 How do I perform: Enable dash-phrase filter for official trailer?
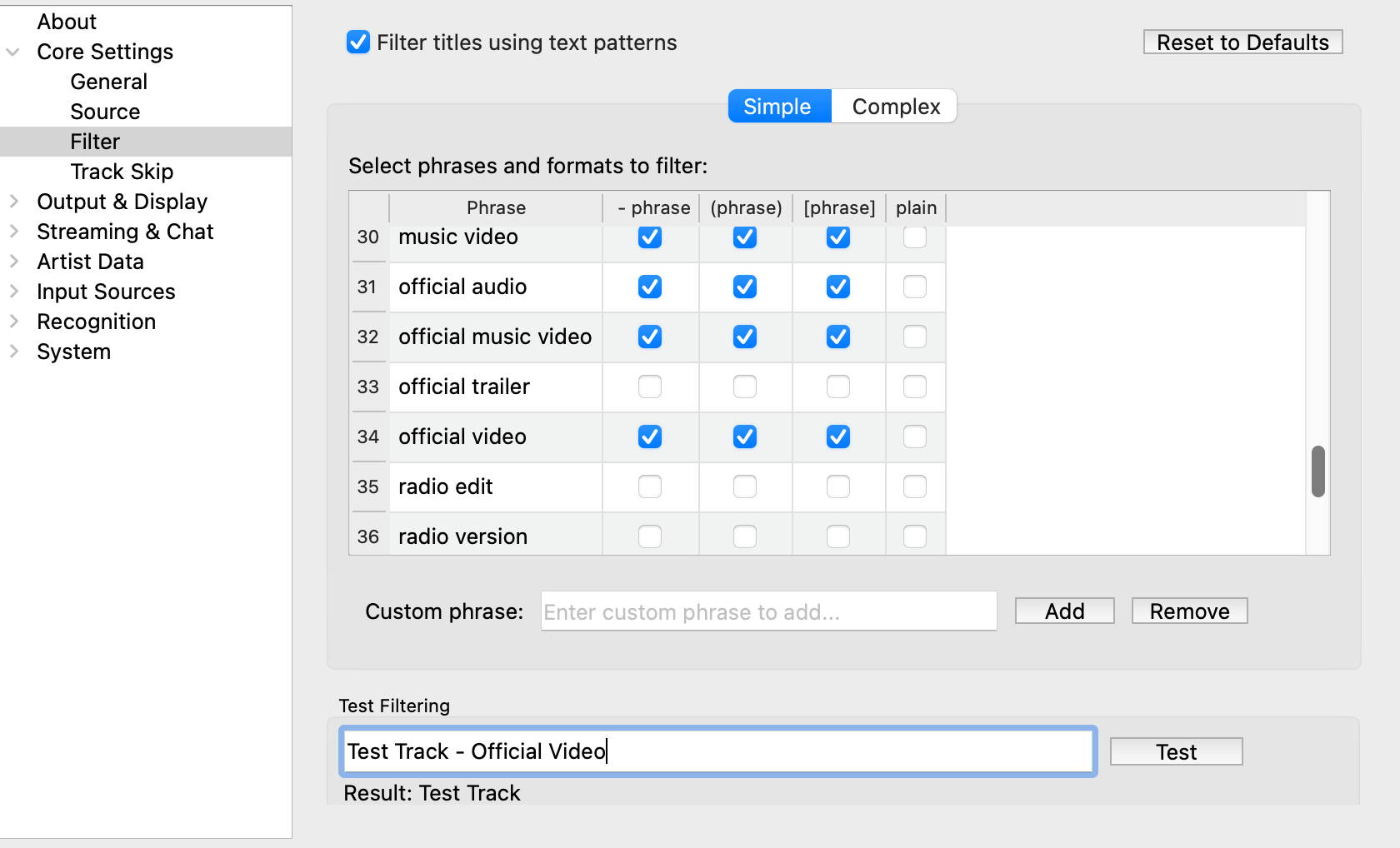[x=650, y=387]
